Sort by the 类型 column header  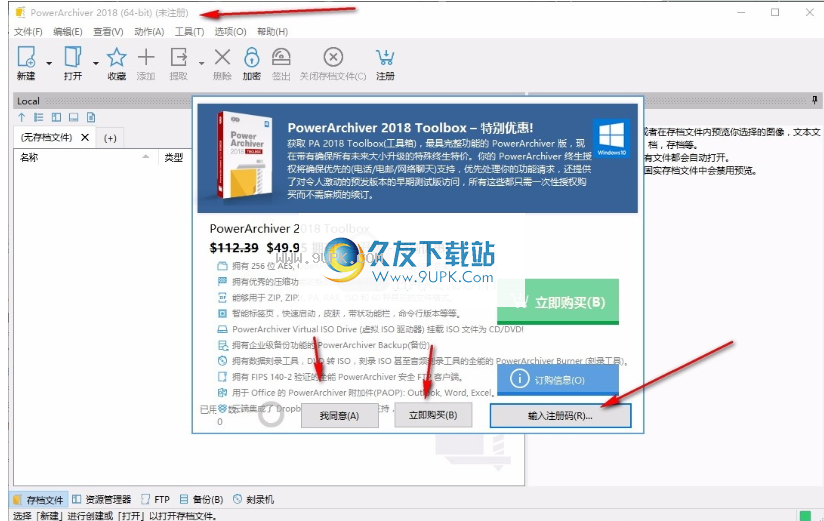[173, 157]
